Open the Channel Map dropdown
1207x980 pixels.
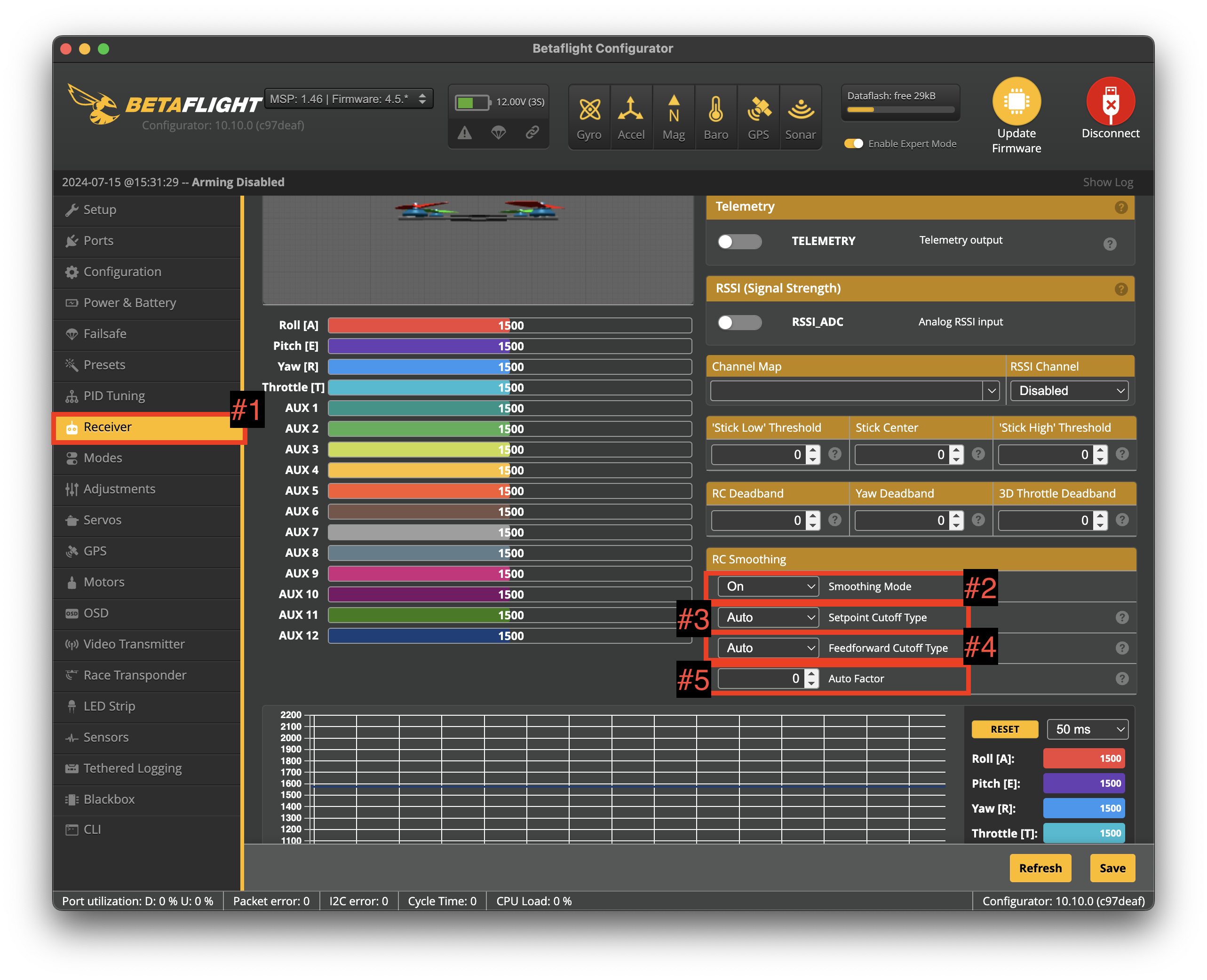(991, 391)
